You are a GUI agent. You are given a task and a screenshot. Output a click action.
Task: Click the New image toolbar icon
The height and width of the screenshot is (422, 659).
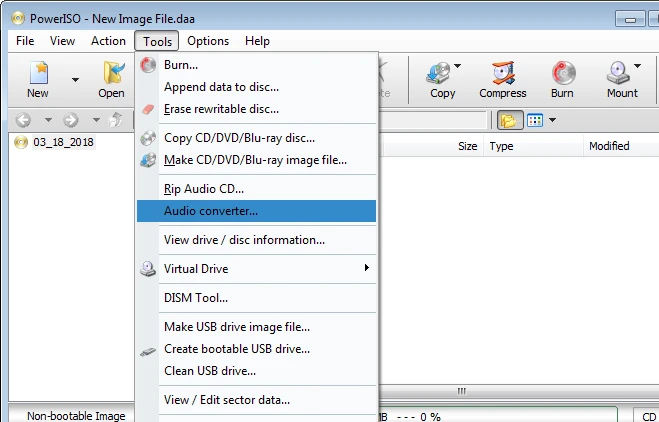point(38,74)
